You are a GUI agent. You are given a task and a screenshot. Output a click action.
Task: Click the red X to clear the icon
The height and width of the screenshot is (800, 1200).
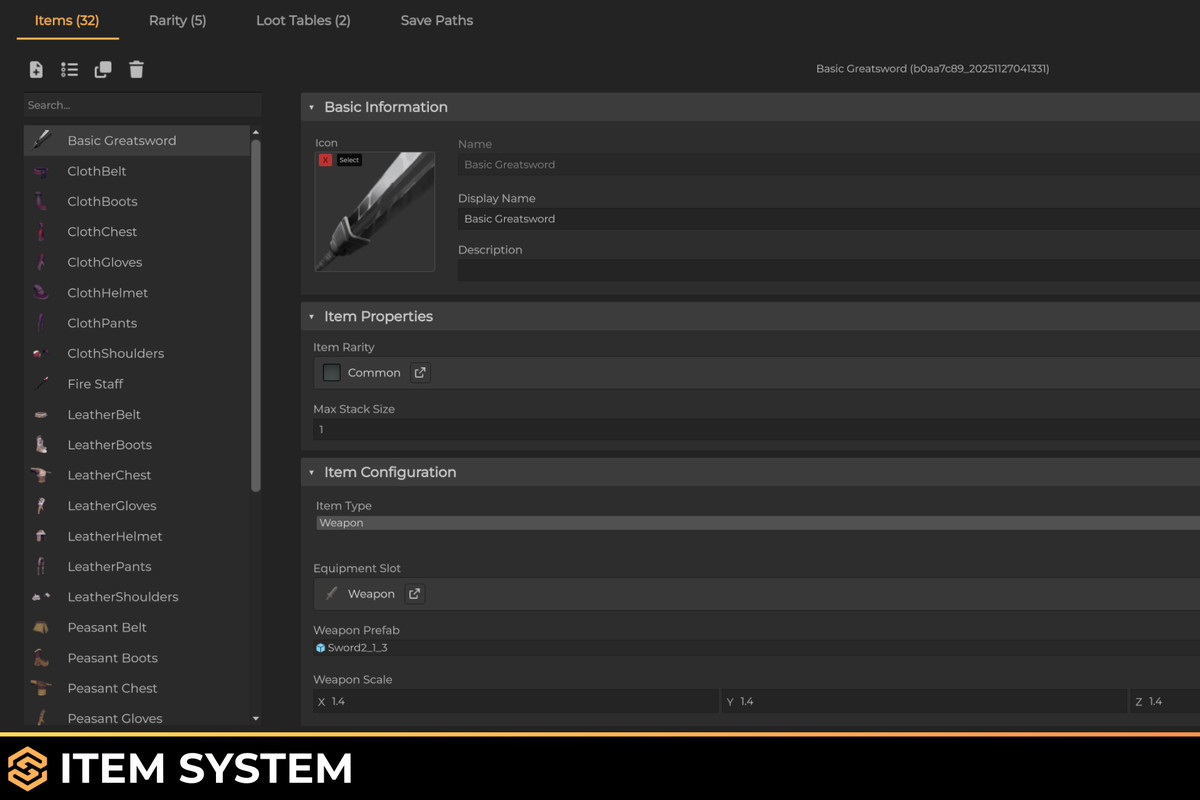pyautogui.click(x=325, y=160)
